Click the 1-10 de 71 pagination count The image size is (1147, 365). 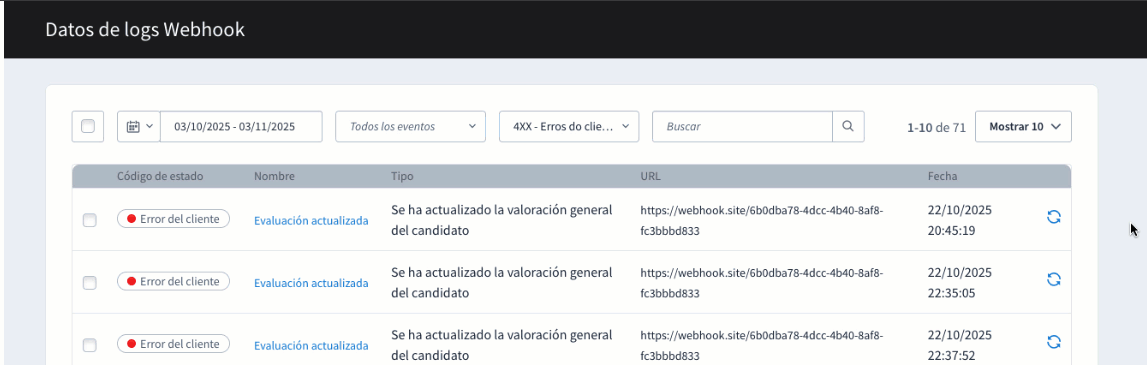936,127
